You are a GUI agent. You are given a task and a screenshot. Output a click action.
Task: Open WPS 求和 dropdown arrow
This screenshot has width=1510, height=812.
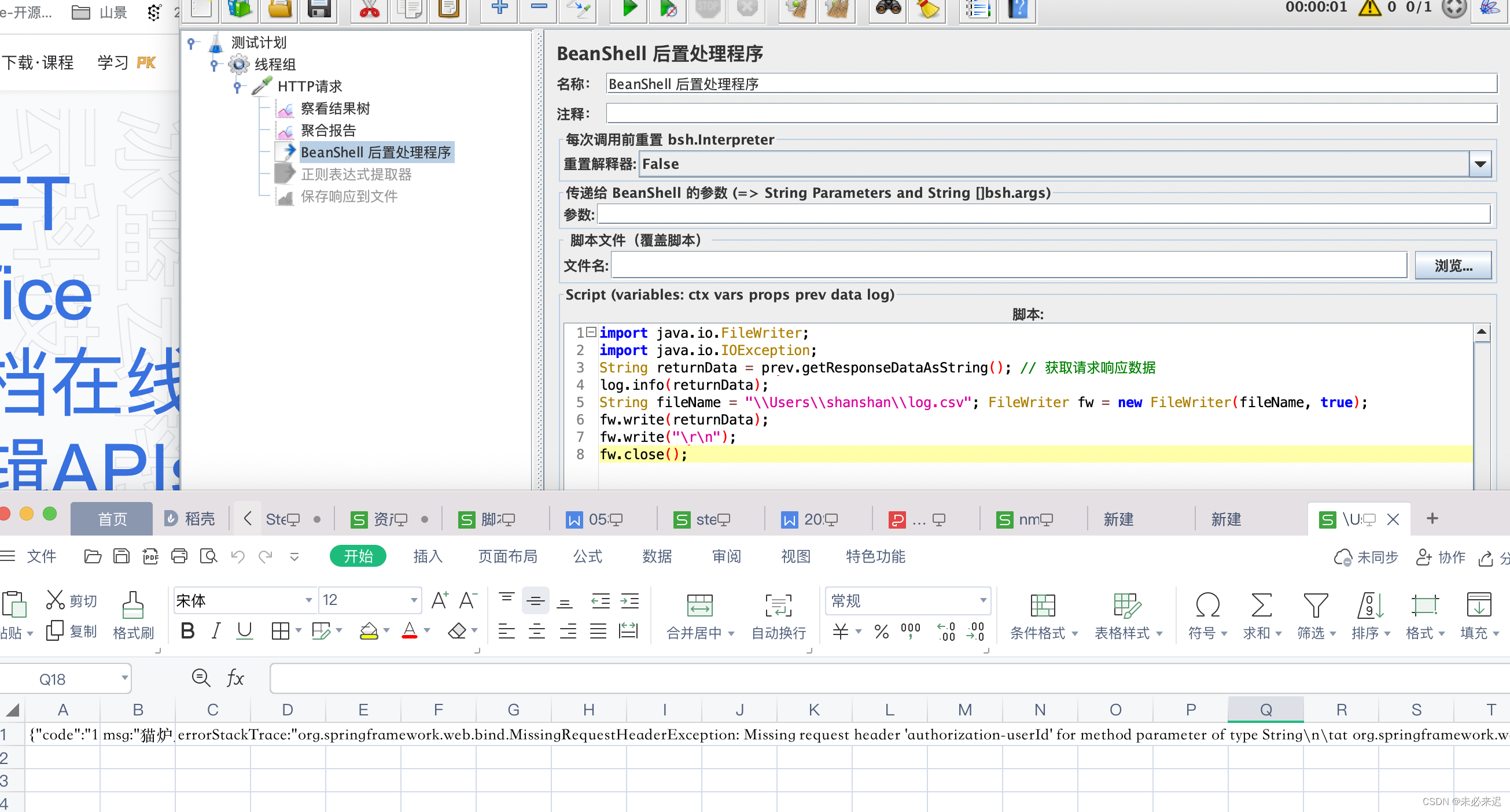point(1278,633)
